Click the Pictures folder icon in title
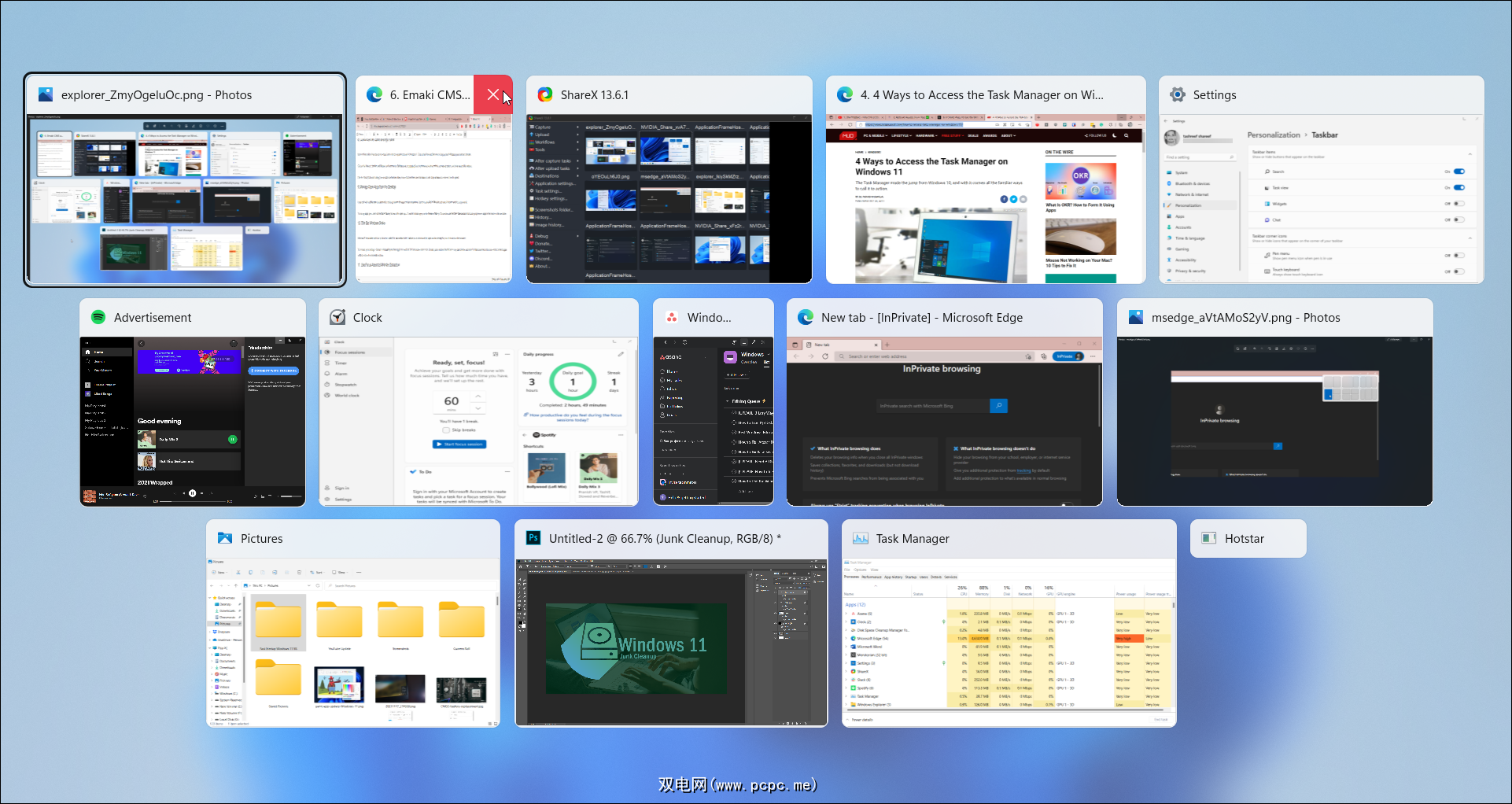Screen dimensions: 1512x804 click(x=225, y=539)
